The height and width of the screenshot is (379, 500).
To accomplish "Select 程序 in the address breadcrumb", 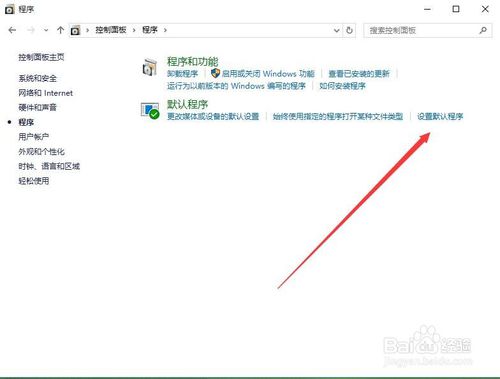I will pos(150,30).
